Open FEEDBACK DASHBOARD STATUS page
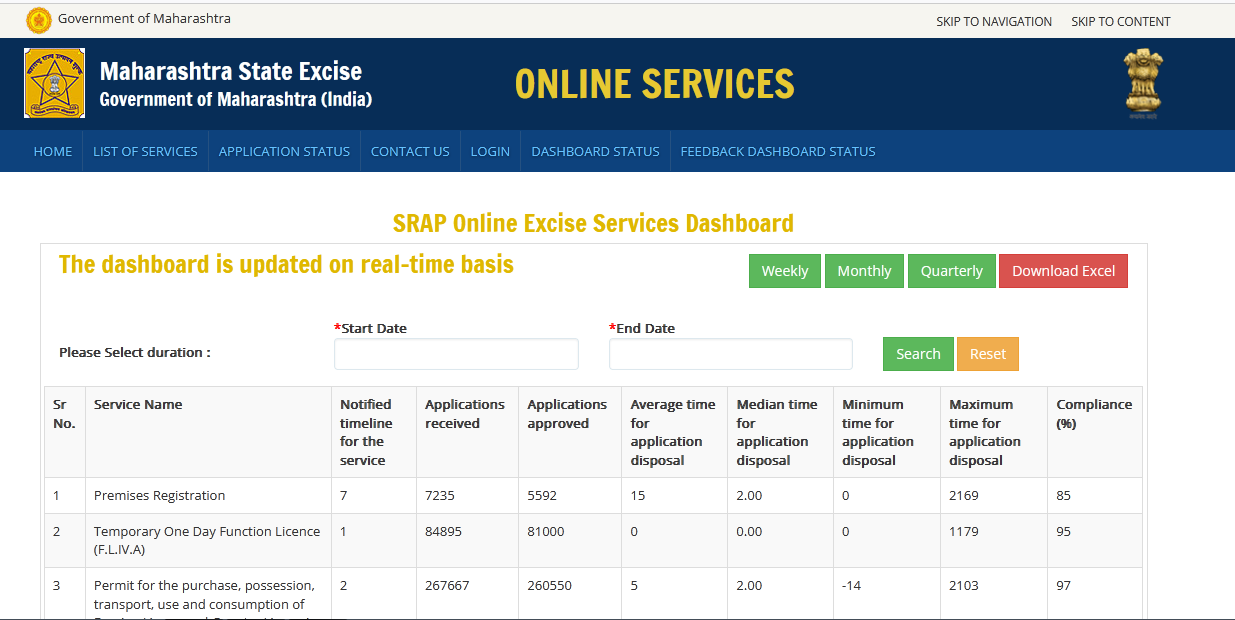1235x620 pixels. click(x=777, y=151)
